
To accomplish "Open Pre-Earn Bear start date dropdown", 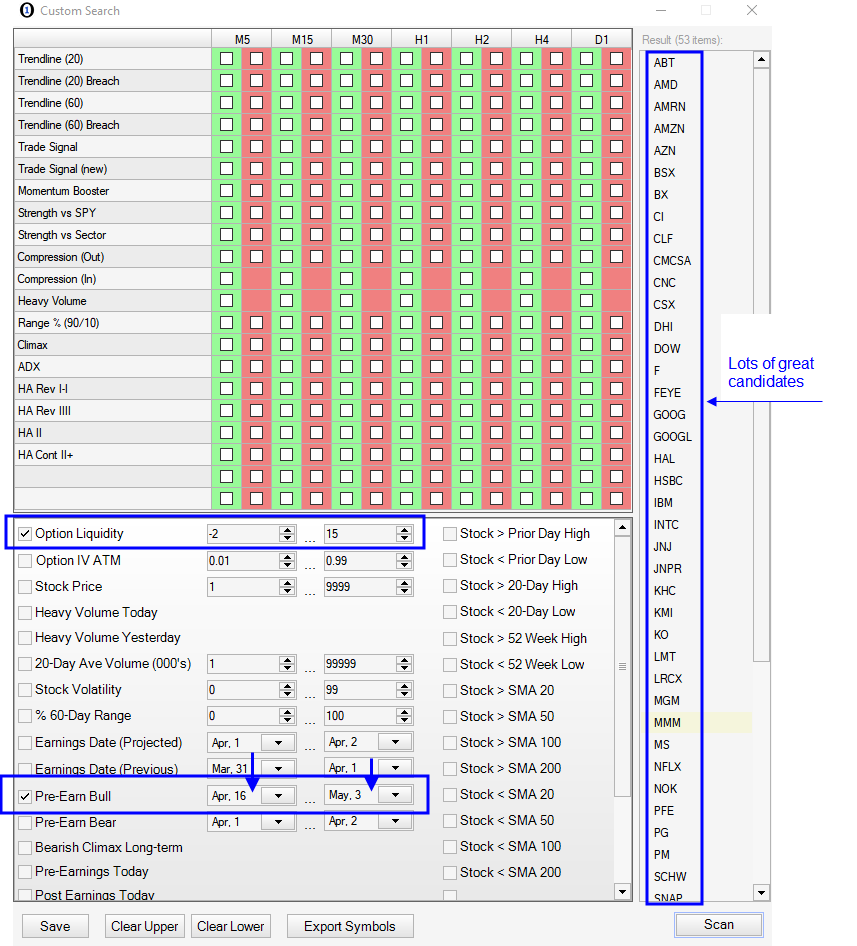I will [278, 822].
